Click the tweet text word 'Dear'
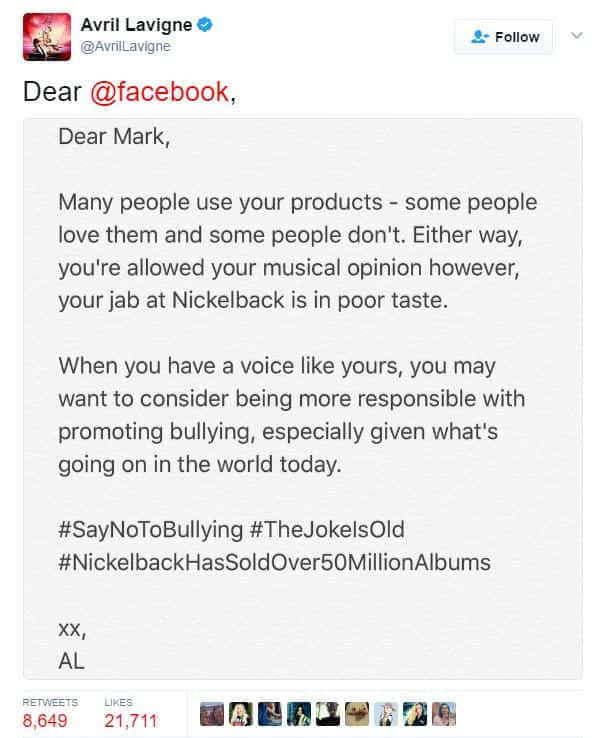609x738 pixels. point(52,93)
